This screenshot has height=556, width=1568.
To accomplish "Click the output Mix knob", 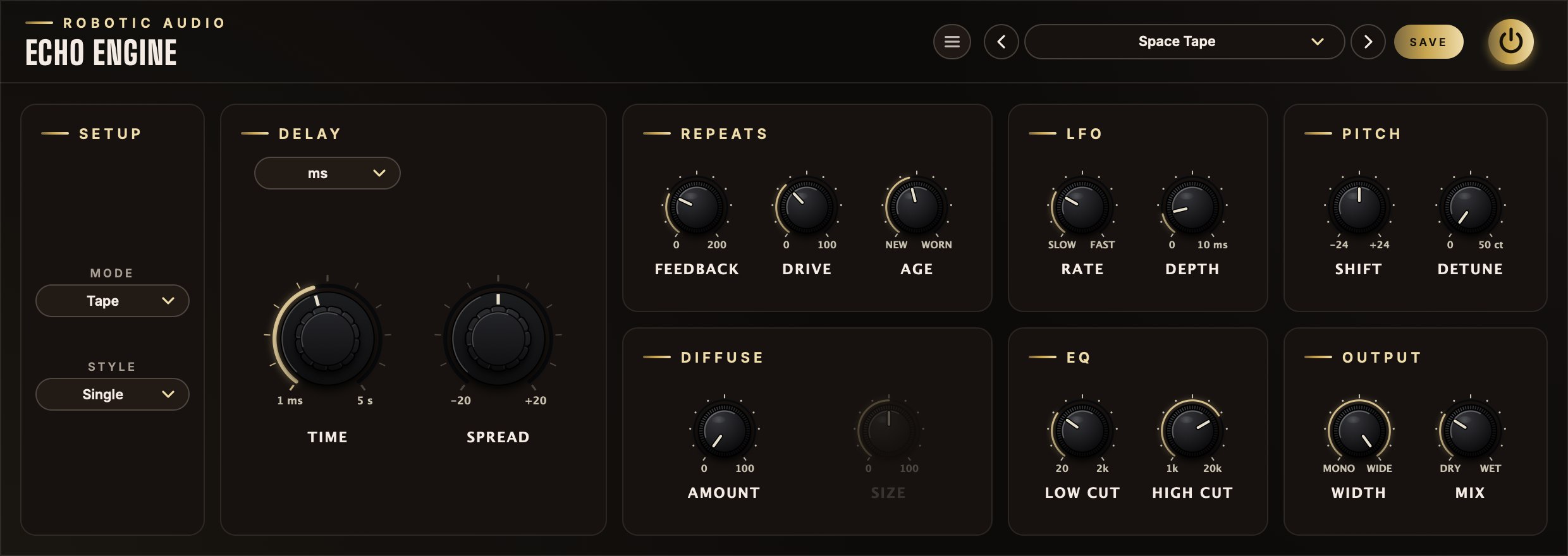I will [1471, 430].
